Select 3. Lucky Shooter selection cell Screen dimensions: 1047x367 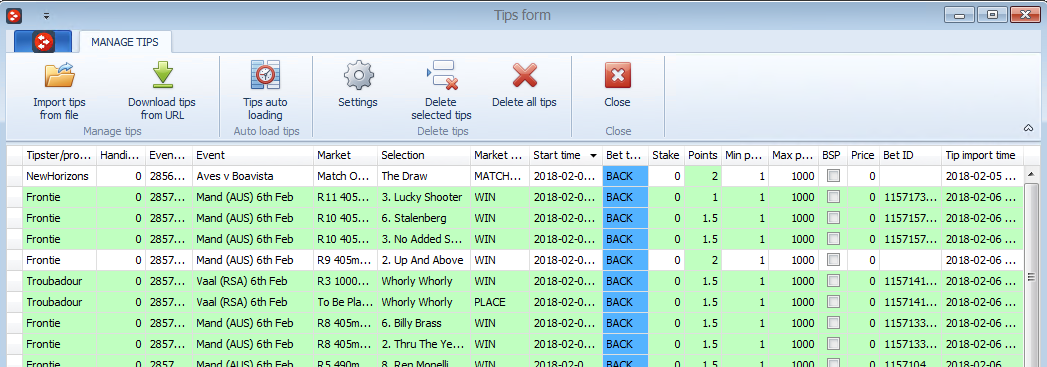coord(424,198)
